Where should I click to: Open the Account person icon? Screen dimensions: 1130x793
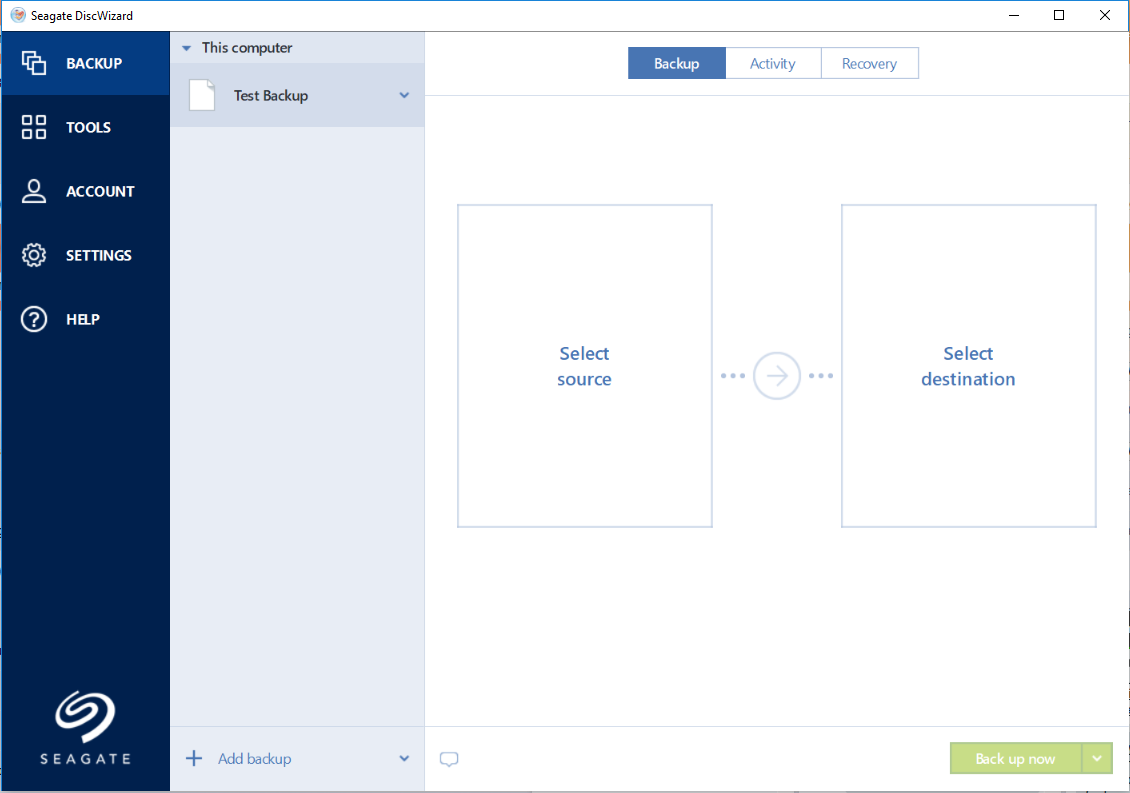[x=33, y=191]
